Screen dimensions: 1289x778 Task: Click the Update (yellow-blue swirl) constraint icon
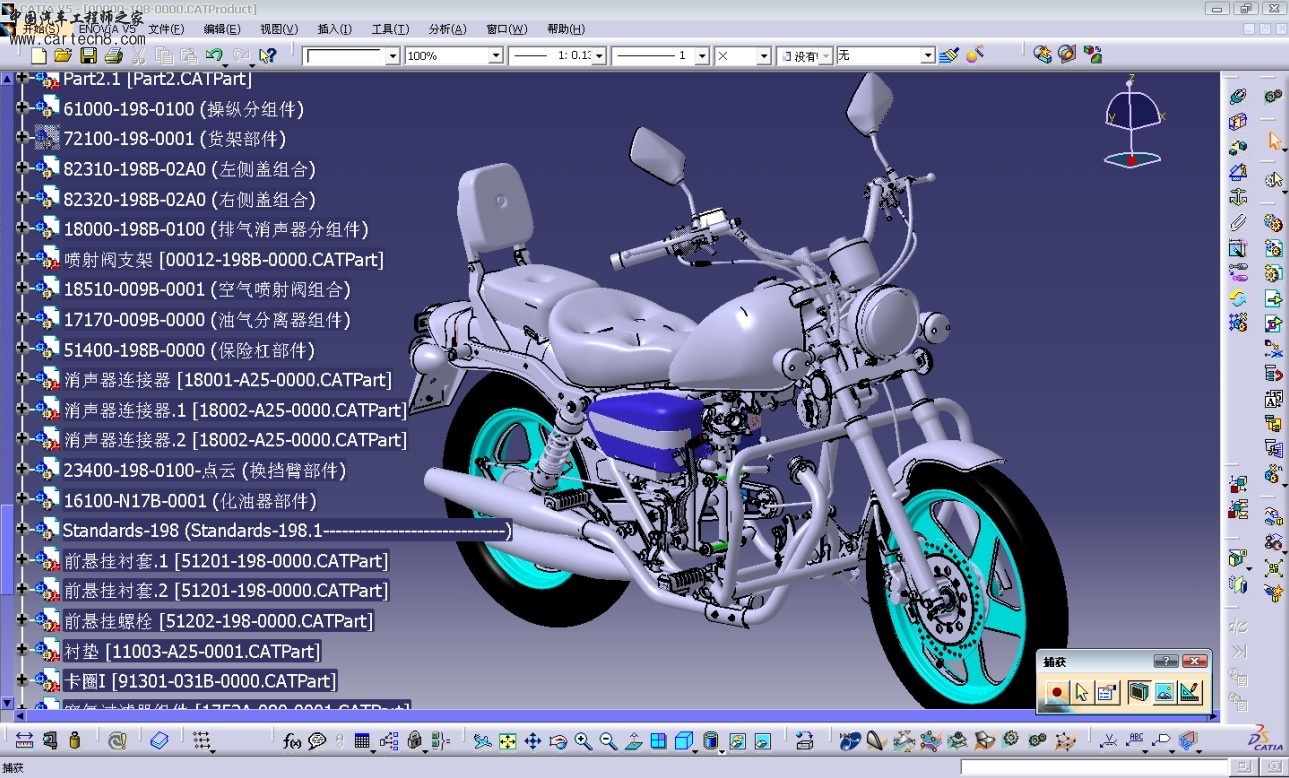pyautogui.click(x=1238, y=297)
